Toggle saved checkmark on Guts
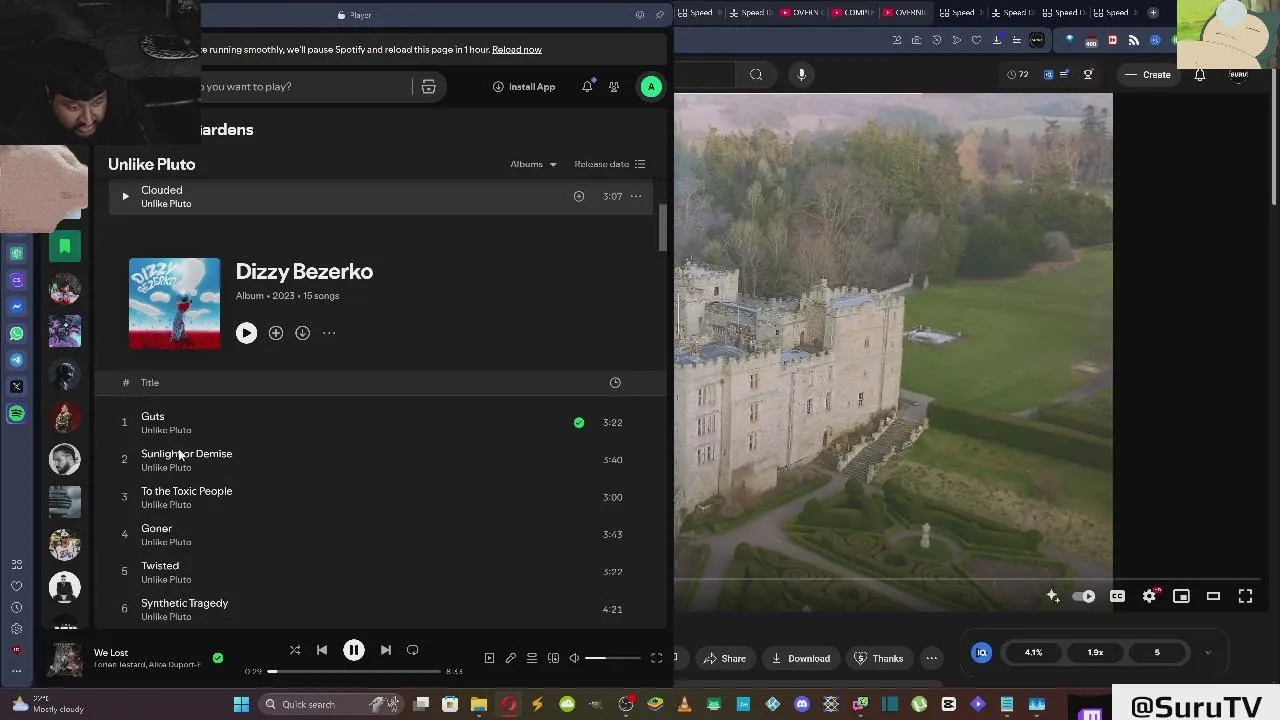 [x=579, y=423]
